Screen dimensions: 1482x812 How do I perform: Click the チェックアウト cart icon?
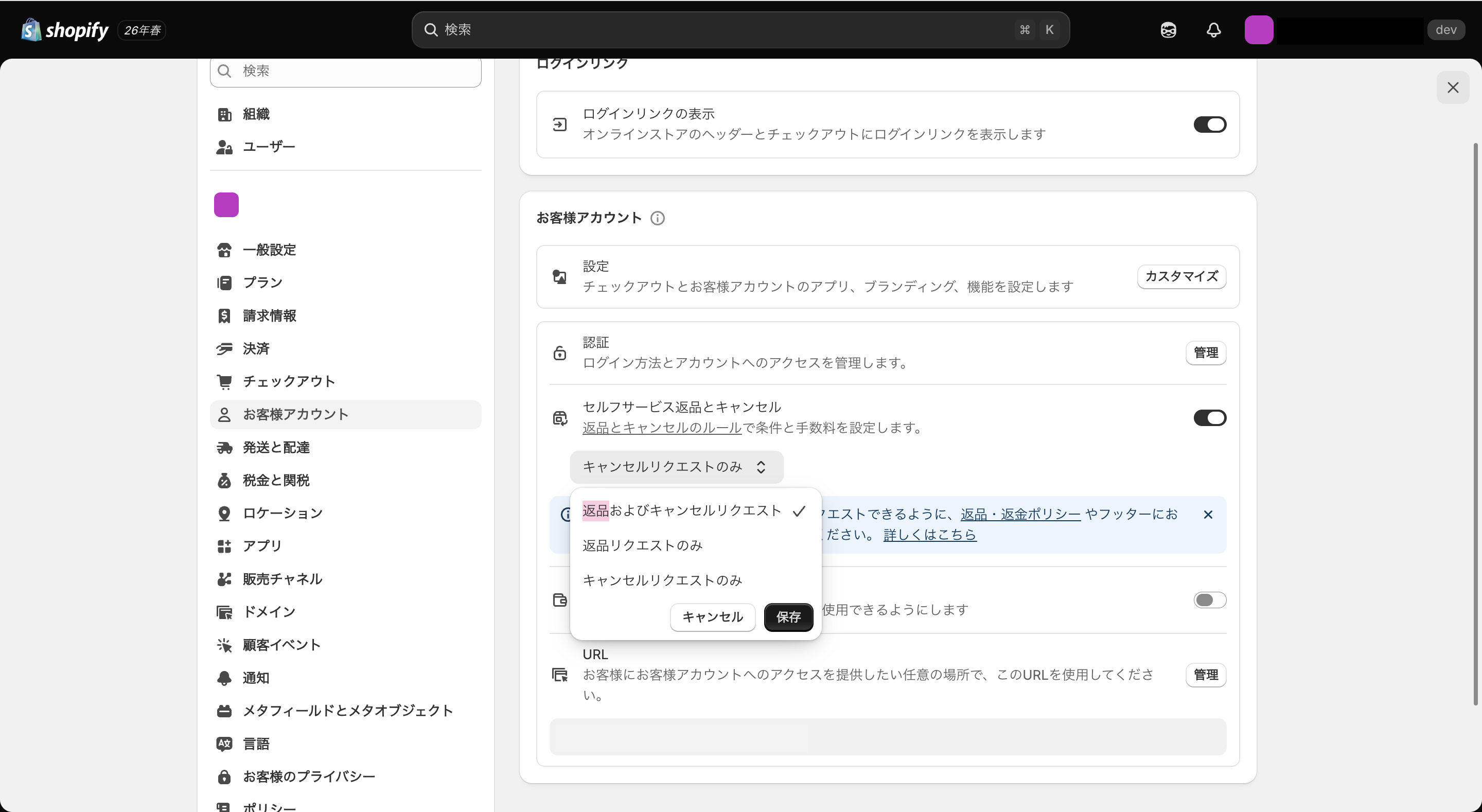coord(224,381)
